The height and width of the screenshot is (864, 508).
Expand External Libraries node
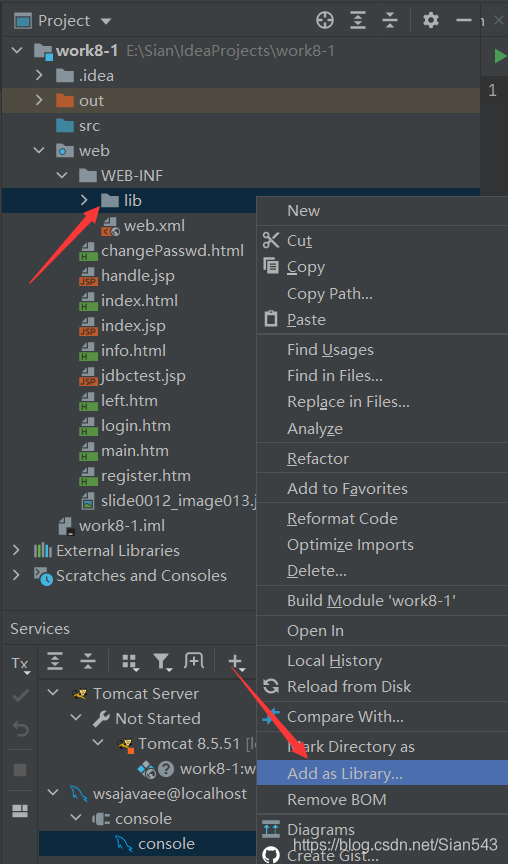pos(16,550)
